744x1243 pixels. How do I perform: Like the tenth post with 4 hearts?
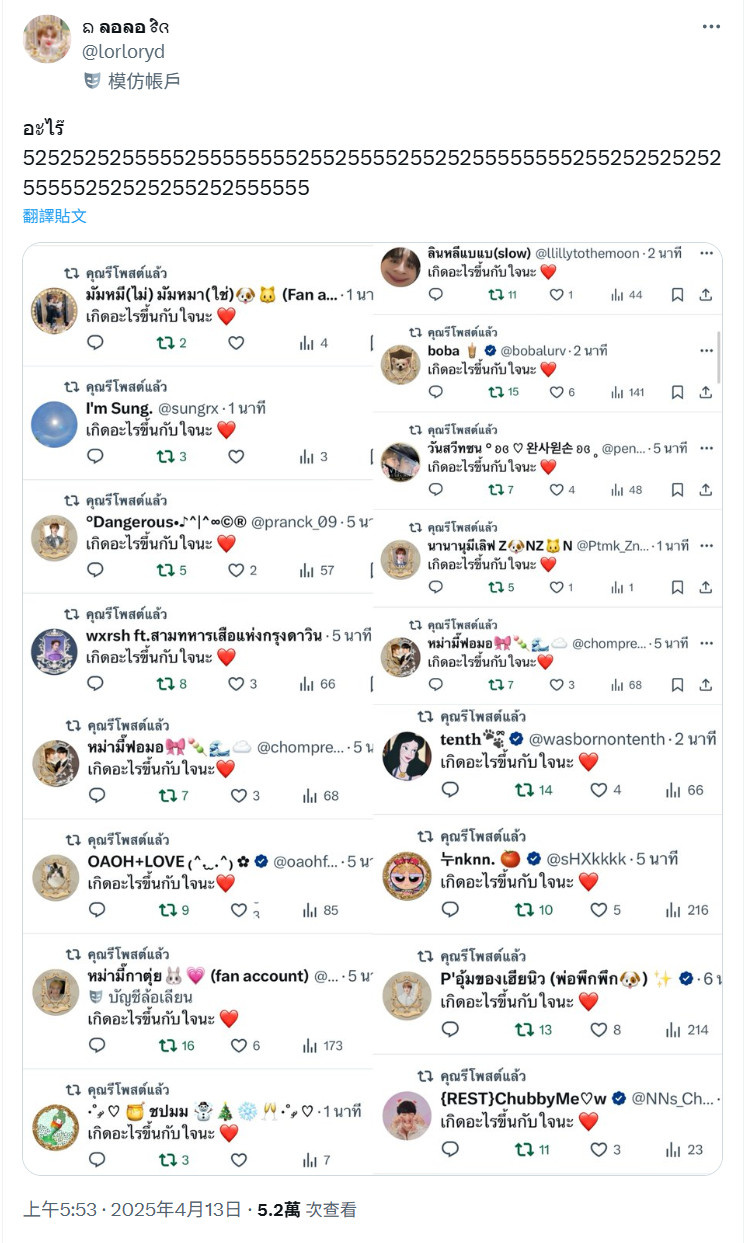(x=599, y=790)
